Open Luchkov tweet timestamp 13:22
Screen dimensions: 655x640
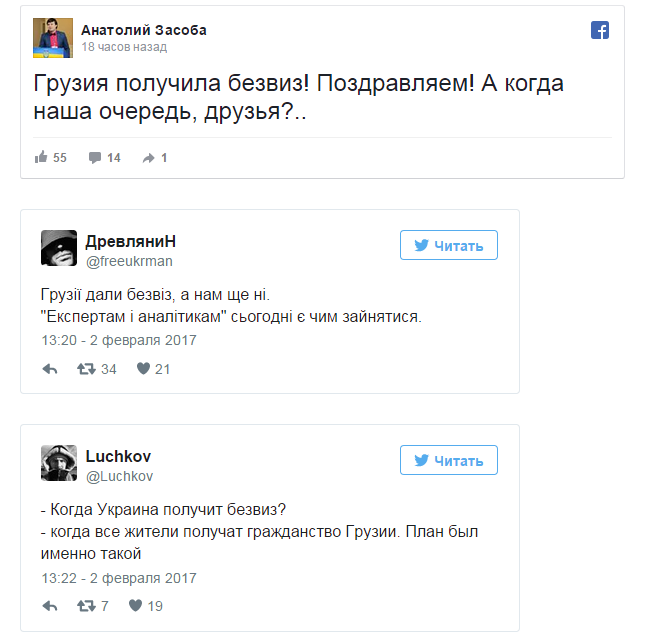point(118,578)
